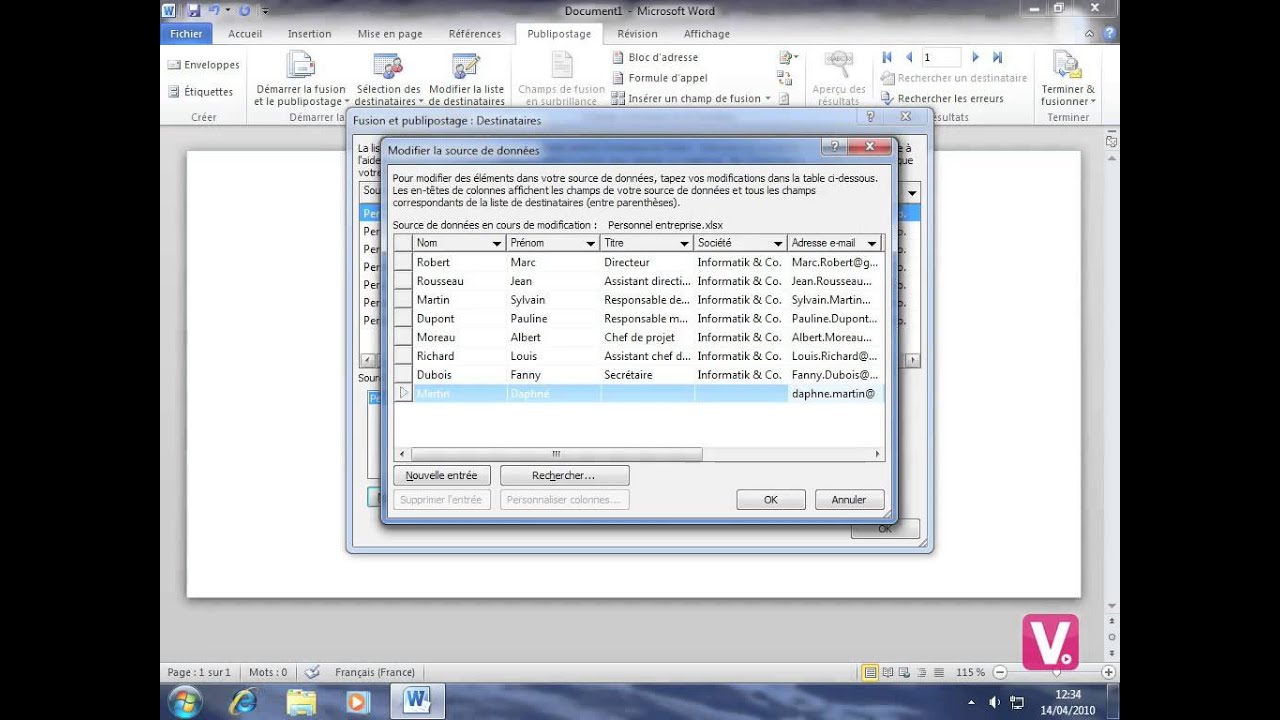Click the Daphné cell in the last row
The width and height of the screenshot is (1280, 720).
click(x=553, y=394)
